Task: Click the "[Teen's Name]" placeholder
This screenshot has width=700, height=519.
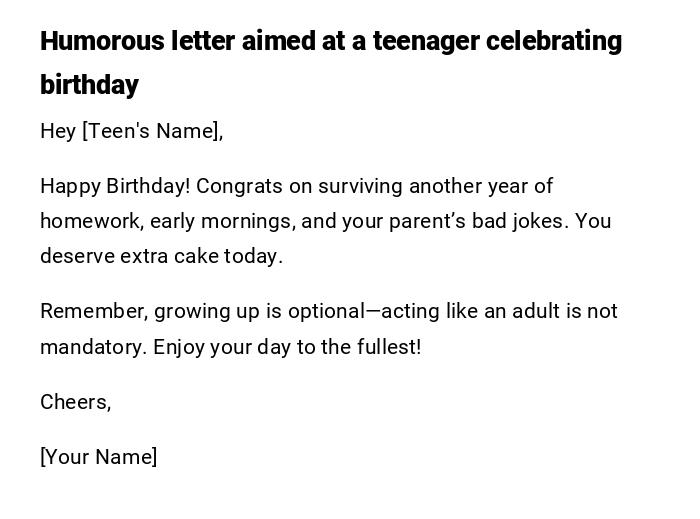Action: pos(152,131)
